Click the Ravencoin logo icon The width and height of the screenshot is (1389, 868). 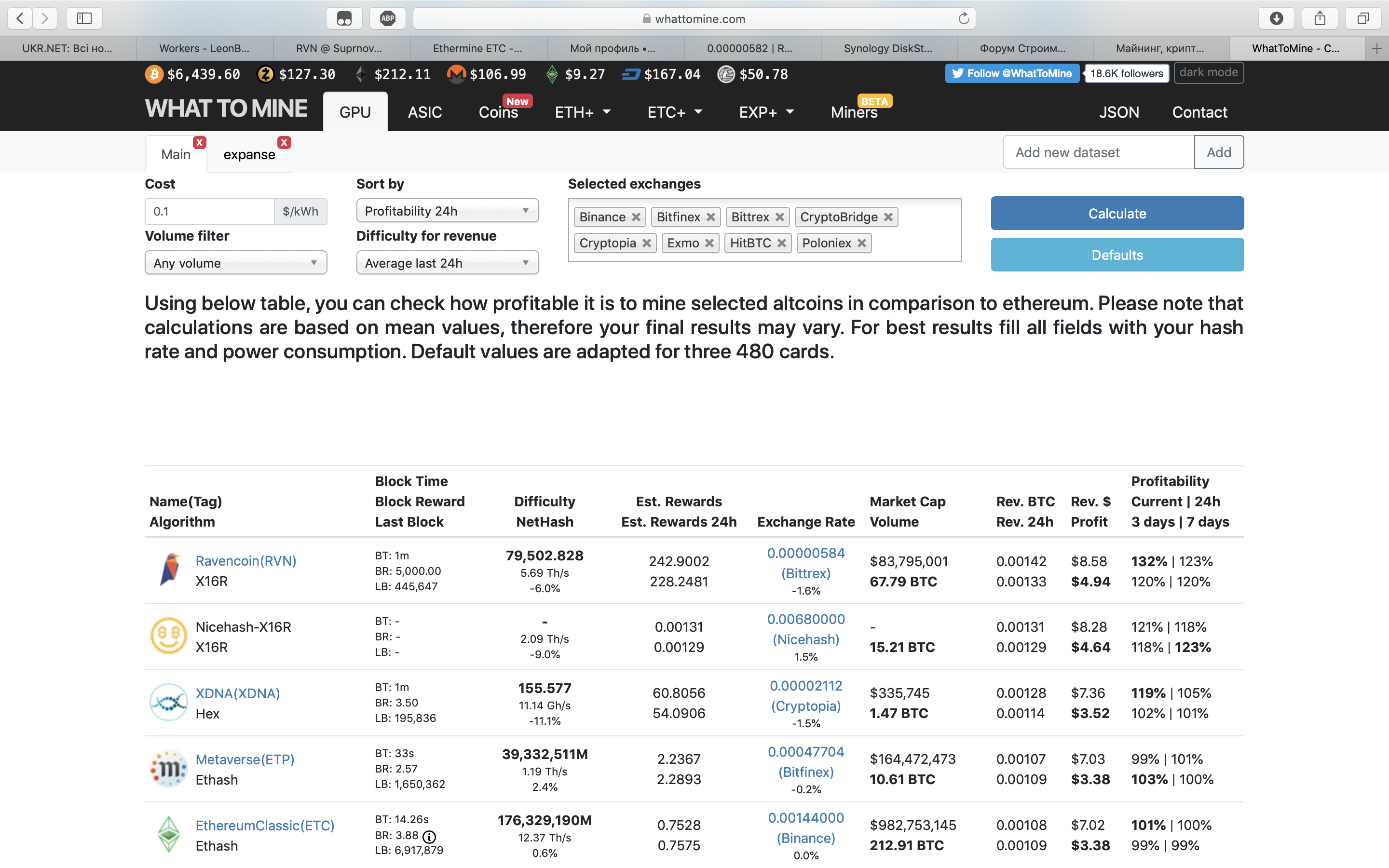pyautogui.click(x=169, y=570)
